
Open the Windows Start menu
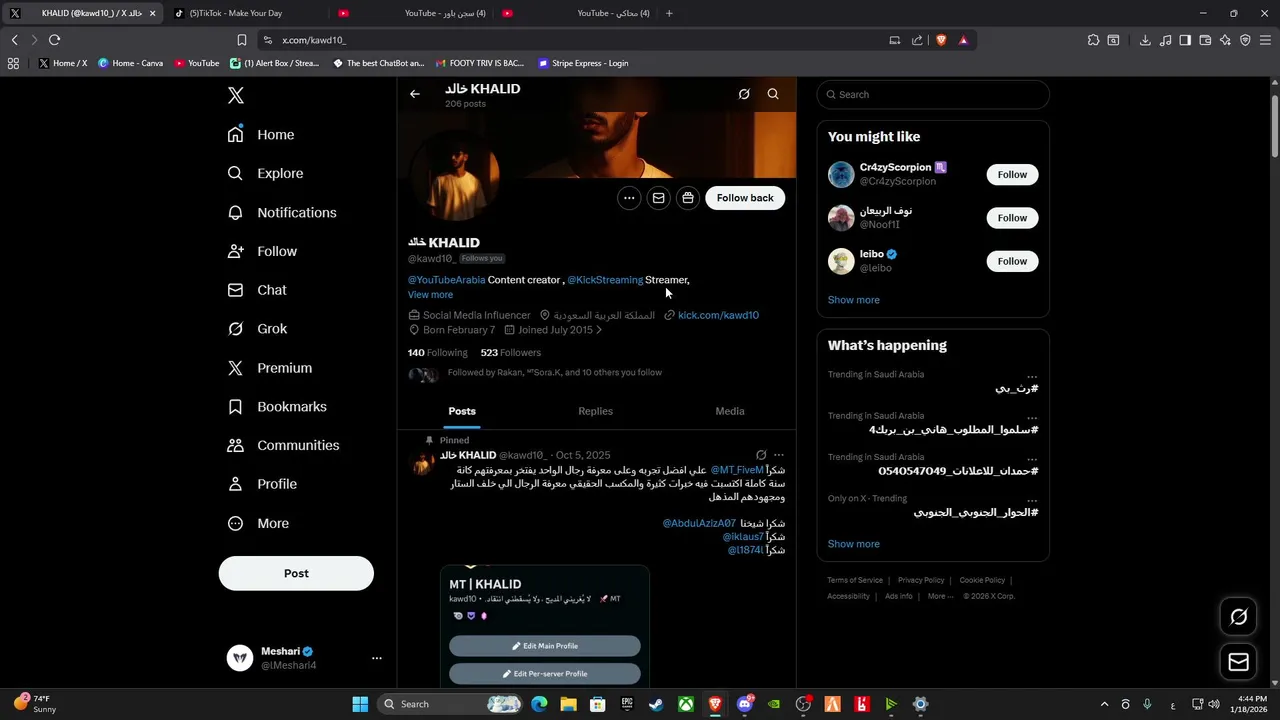[360, 704]
